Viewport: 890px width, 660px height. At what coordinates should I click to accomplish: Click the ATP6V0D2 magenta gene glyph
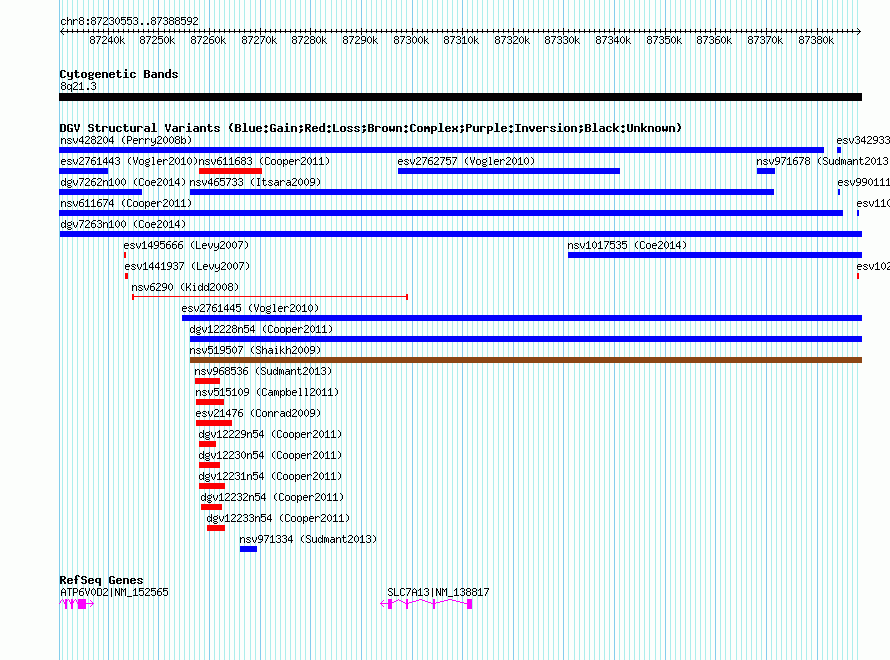pyautogui.click(x=77, y=604)
